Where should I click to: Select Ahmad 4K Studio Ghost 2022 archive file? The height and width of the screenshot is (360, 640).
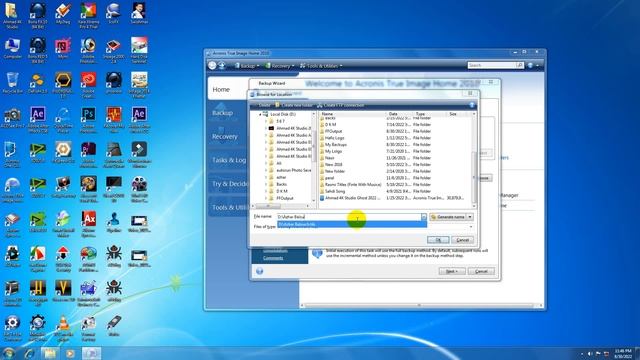[x=352, y=198]
